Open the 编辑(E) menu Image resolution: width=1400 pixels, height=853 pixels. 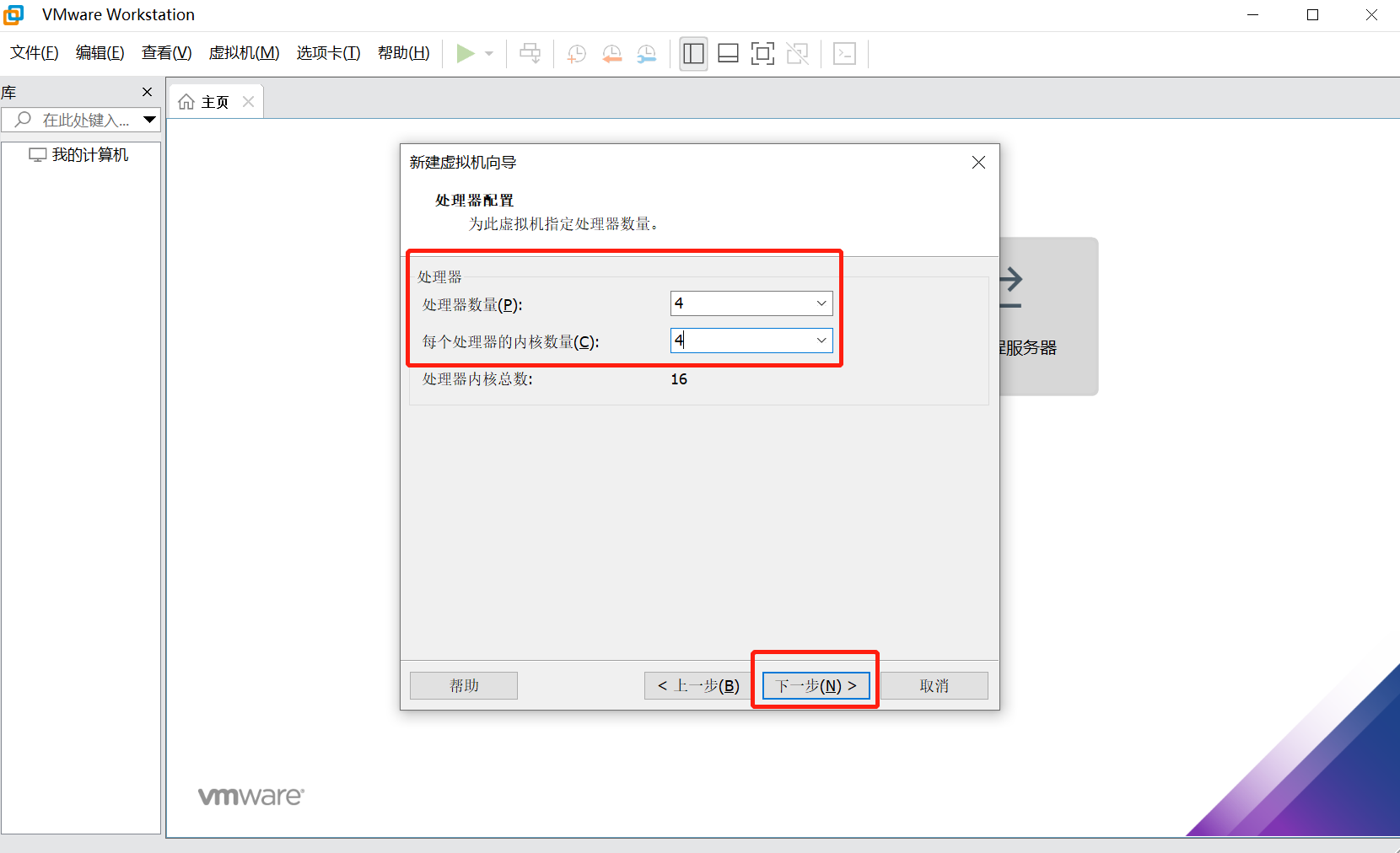click(100, 53)
